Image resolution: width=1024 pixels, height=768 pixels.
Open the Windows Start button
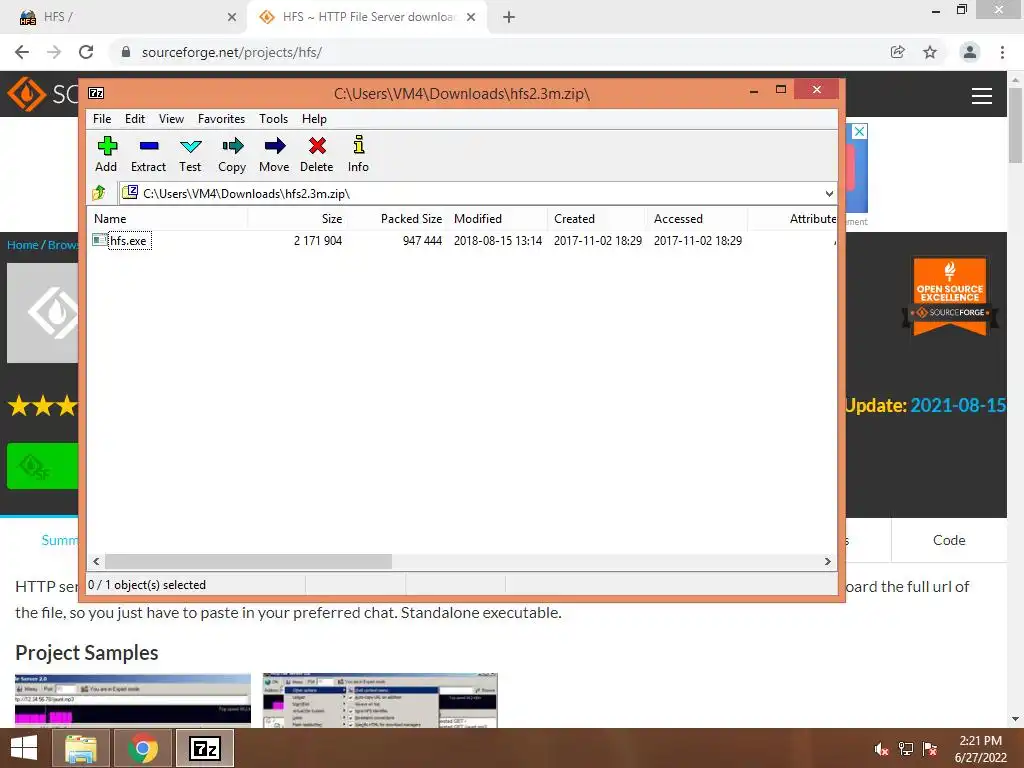[x=24, y=748]
